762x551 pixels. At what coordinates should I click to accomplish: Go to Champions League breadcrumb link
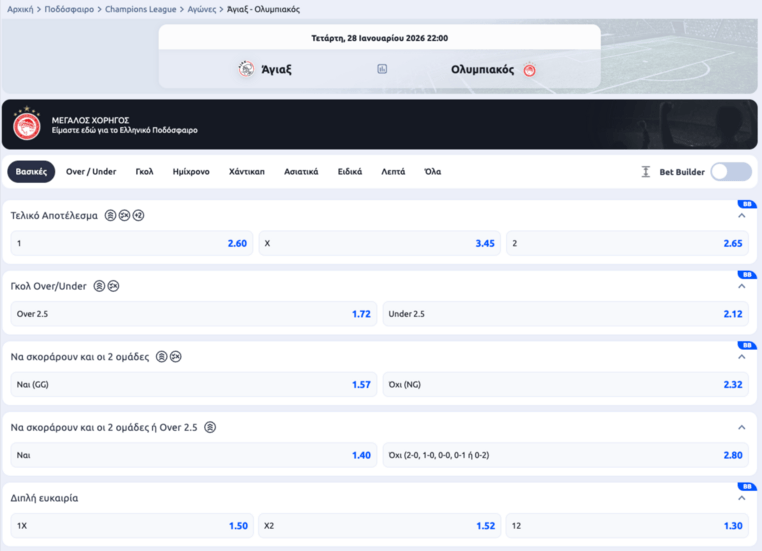point(141,9)
